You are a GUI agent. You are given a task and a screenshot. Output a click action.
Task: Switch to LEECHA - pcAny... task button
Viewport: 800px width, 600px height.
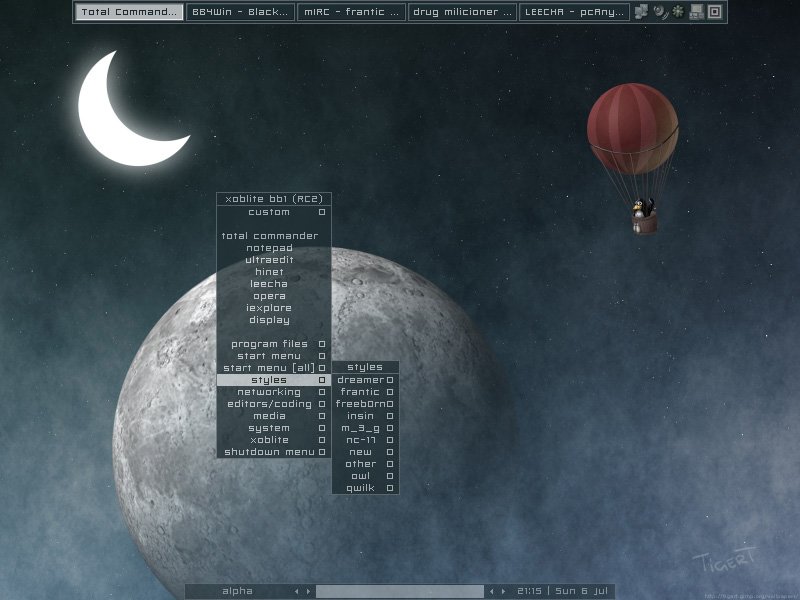(x=573, y=12)
